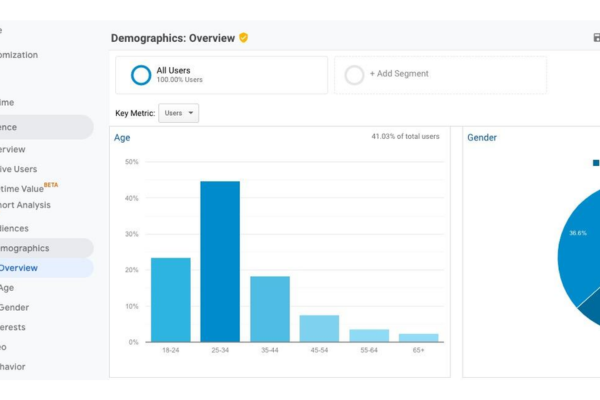Click the gender legend color square

(596, 163)
